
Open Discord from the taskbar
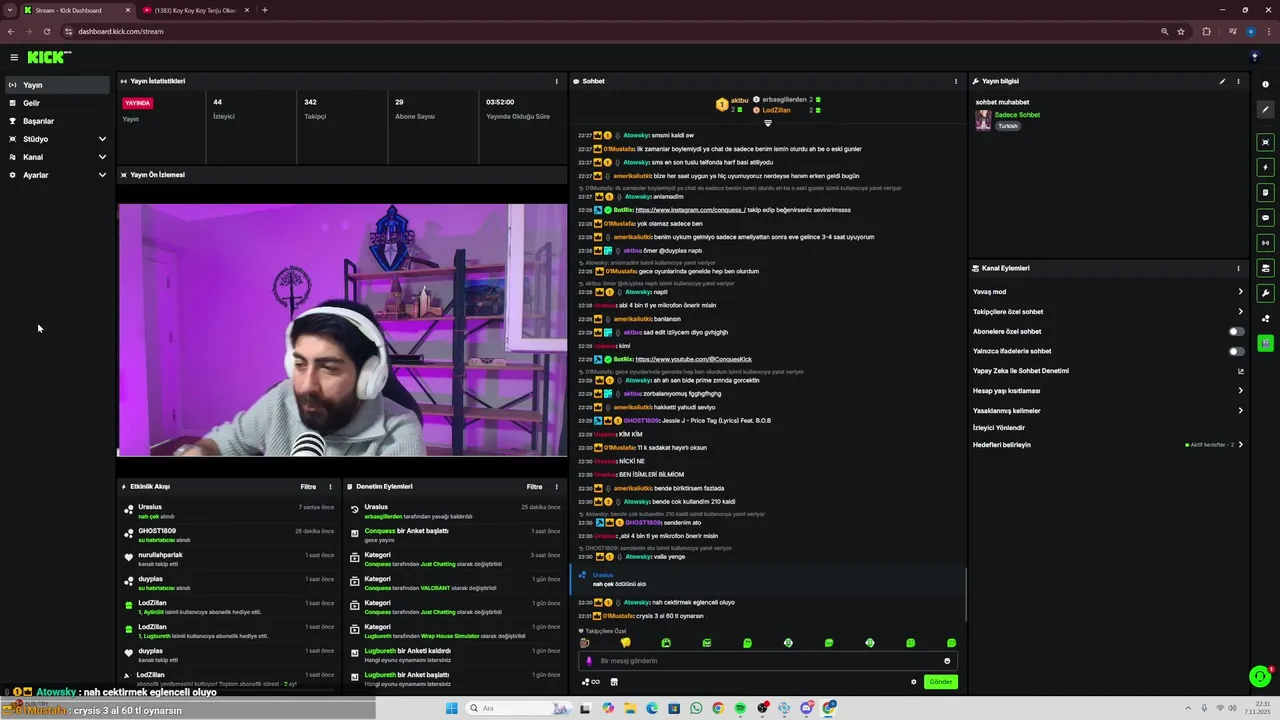pos(807,708)
